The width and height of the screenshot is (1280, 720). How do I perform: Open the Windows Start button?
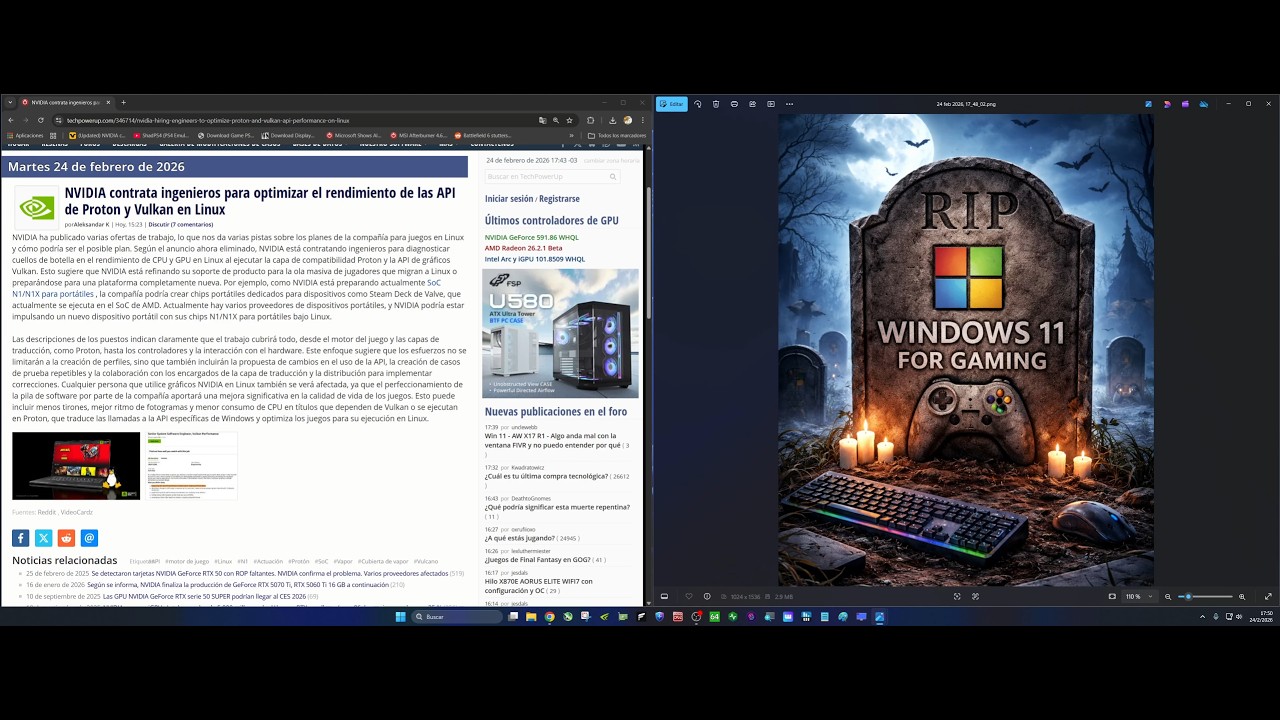pos(400,617)
